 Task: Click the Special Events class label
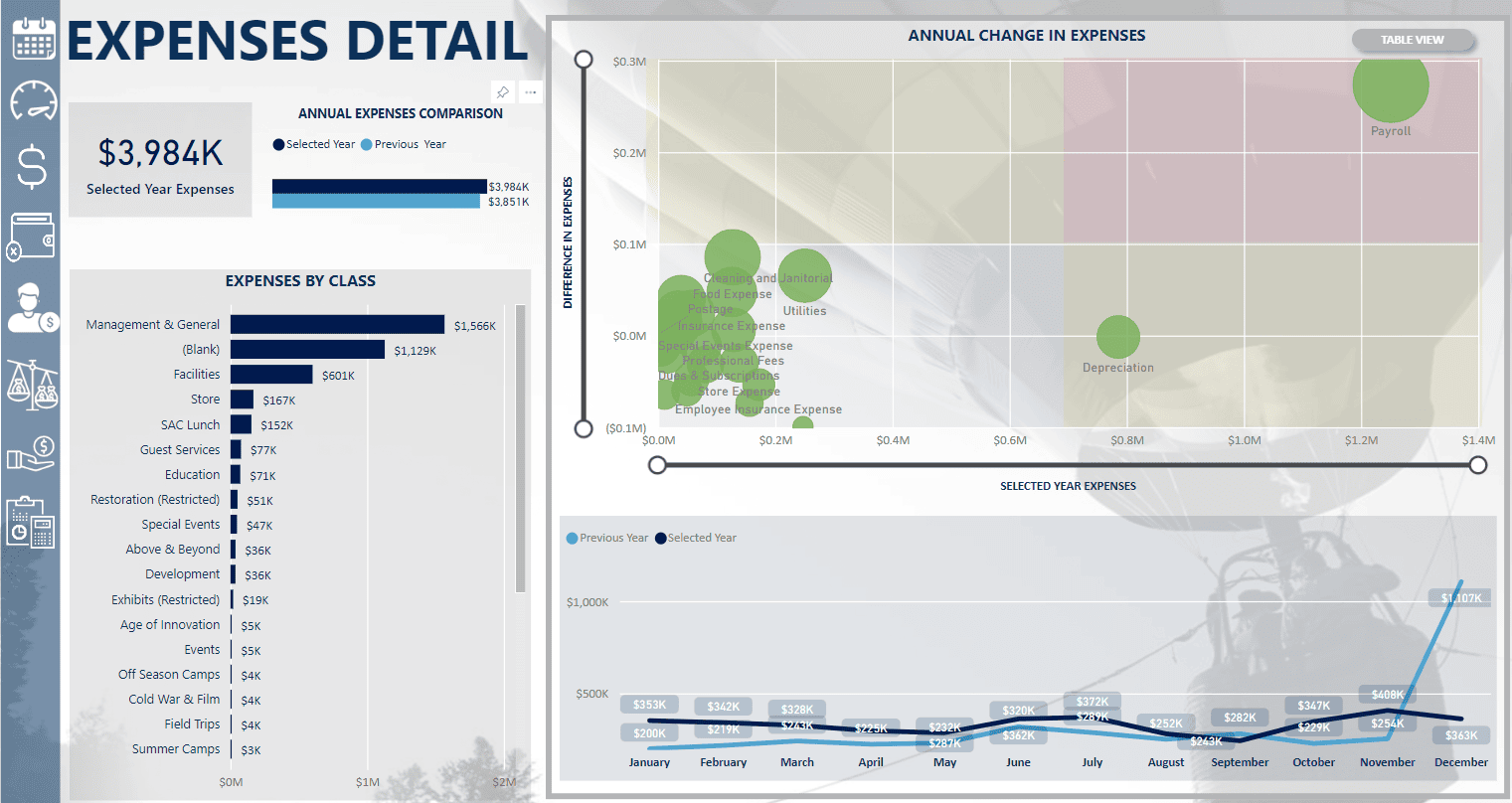tap(181, 525)
